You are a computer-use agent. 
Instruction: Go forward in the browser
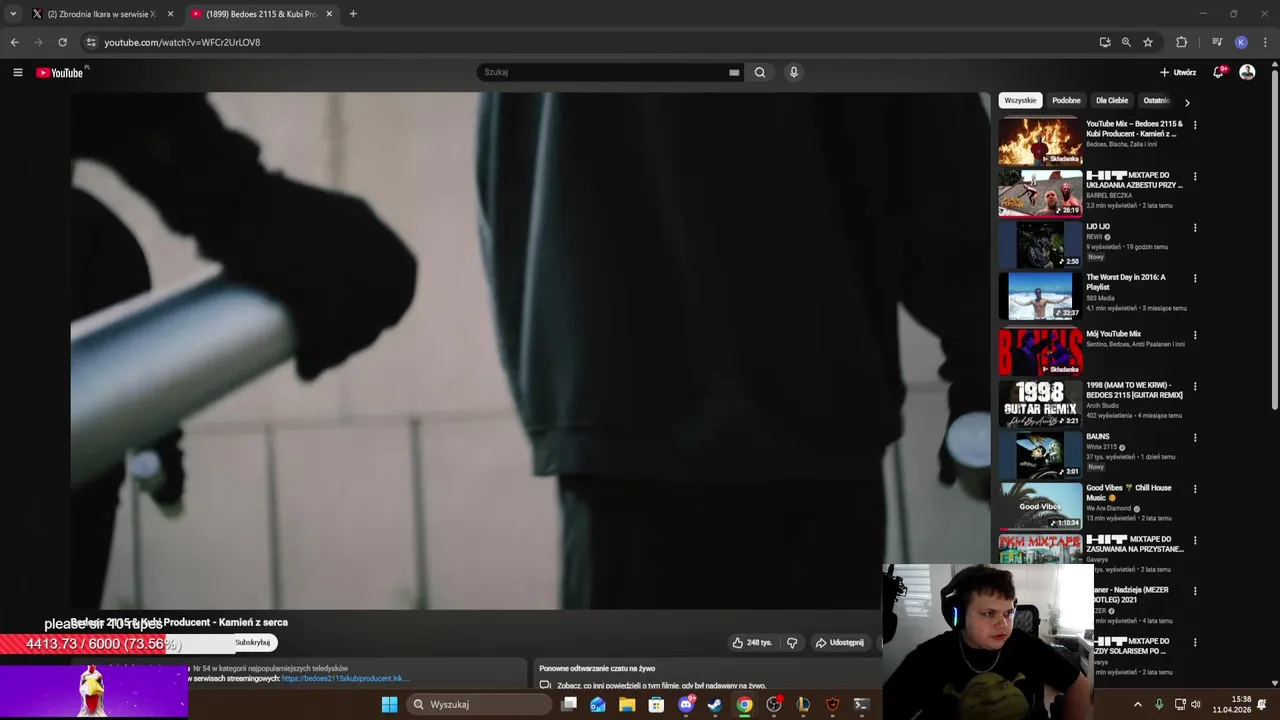click(x=38, y=42)
